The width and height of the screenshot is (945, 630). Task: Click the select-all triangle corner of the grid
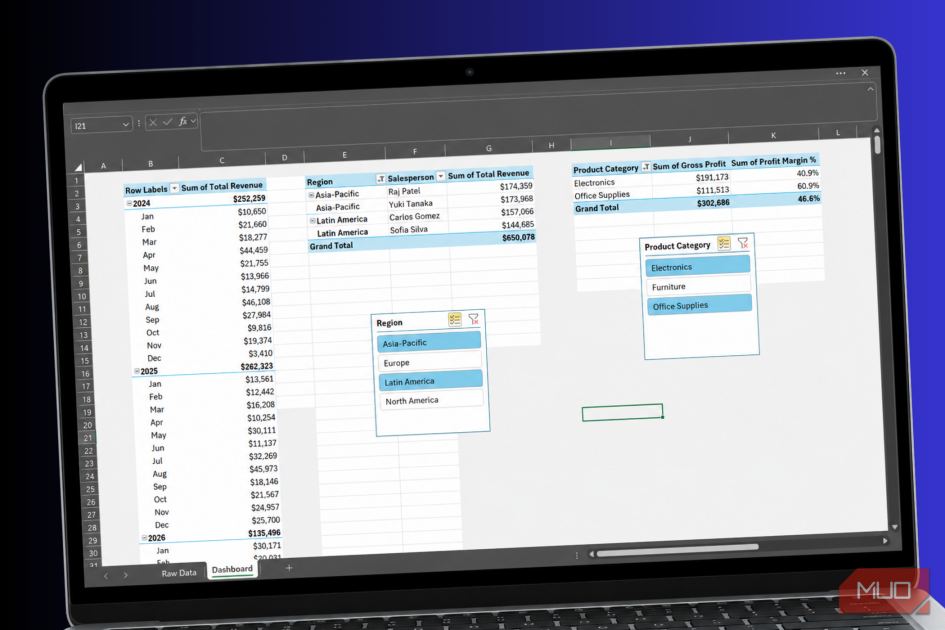(78, 166)
